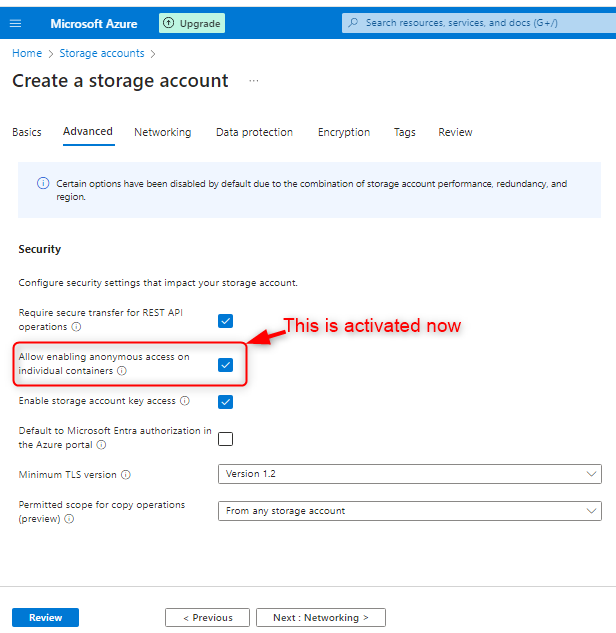The width and height of the screenshot is (616, 633).
Task: Expand Permitted scope for copy operations dropdown
Action: click(409, 511)
